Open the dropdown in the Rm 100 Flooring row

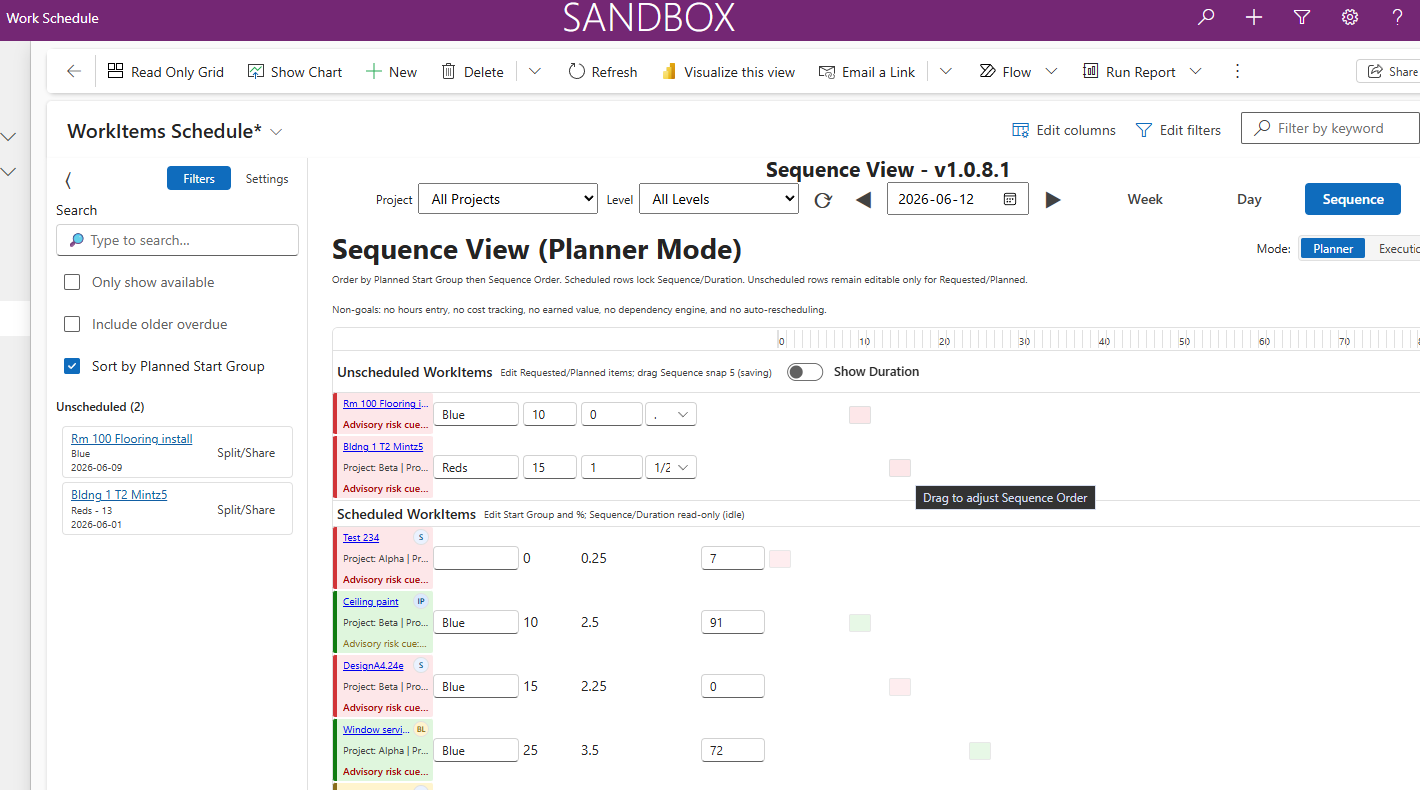coord(671,414)
